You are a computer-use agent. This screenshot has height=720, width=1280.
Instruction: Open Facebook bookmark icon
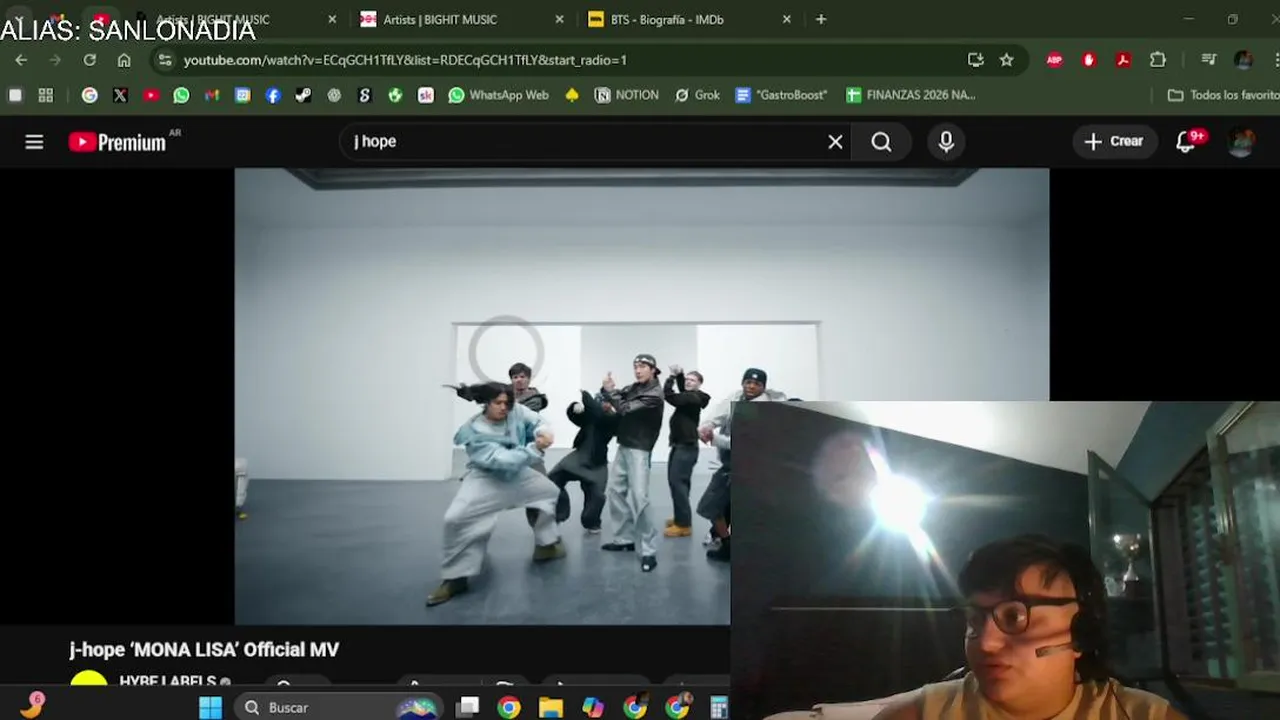click(x=273, y=95)
